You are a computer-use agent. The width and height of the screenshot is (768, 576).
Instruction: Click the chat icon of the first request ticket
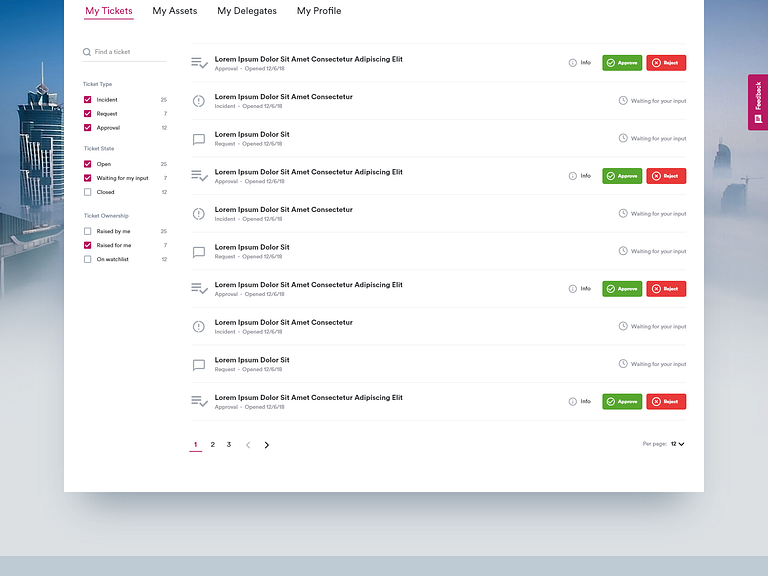point(198,140)
